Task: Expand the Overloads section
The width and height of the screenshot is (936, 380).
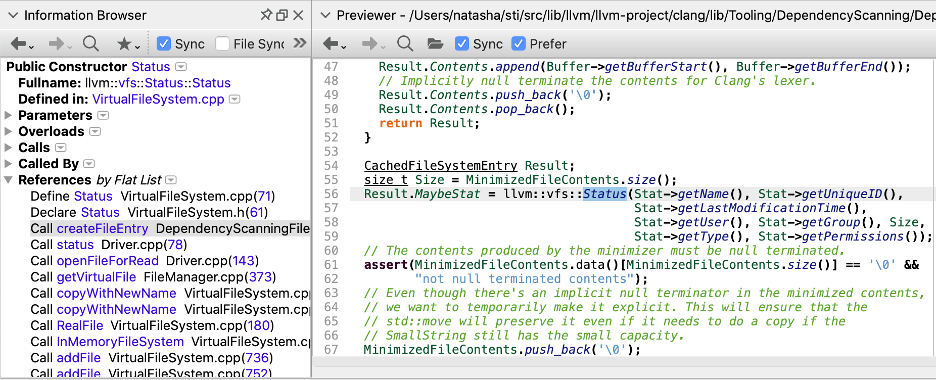Action: [x=8, y=131]
